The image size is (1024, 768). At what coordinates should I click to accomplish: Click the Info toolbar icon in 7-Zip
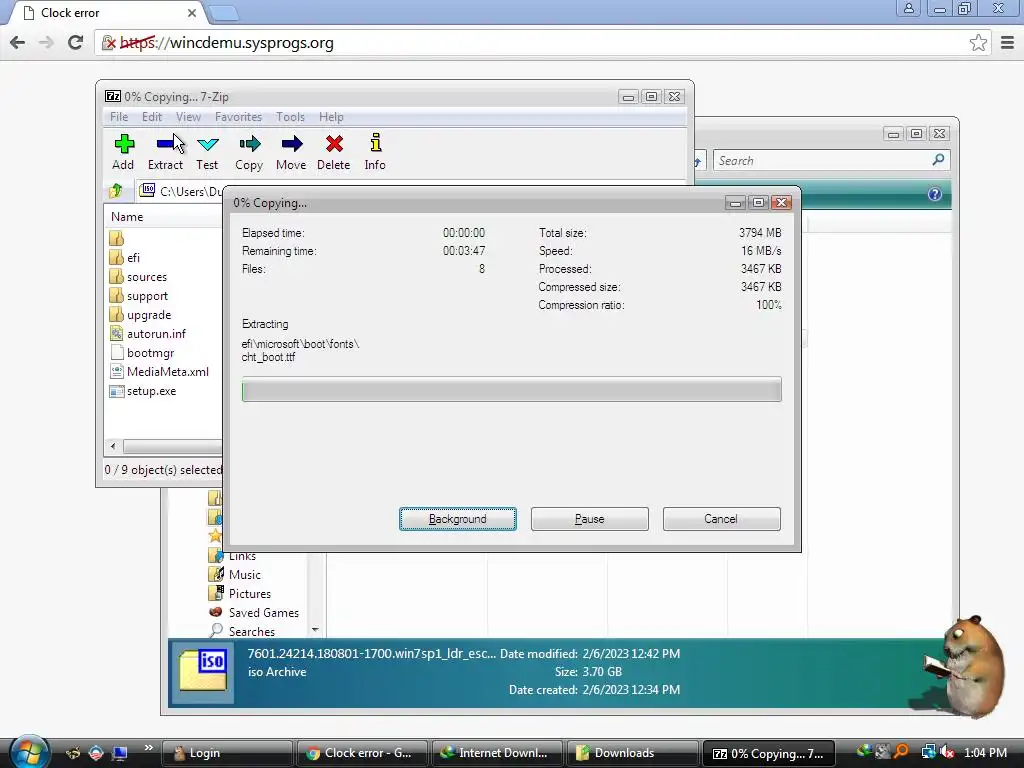(376, 143)
